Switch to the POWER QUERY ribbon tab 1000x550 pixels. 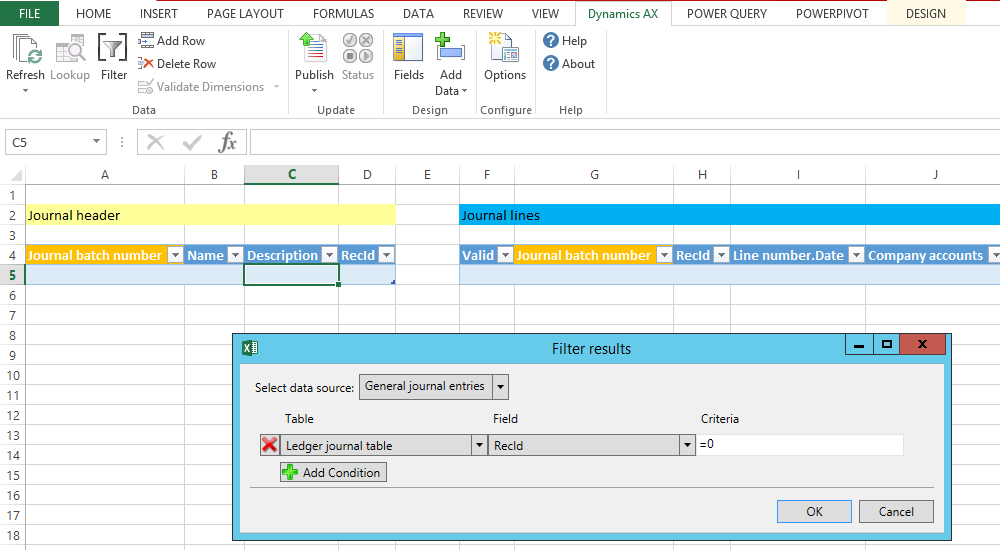tap(727, 14)
